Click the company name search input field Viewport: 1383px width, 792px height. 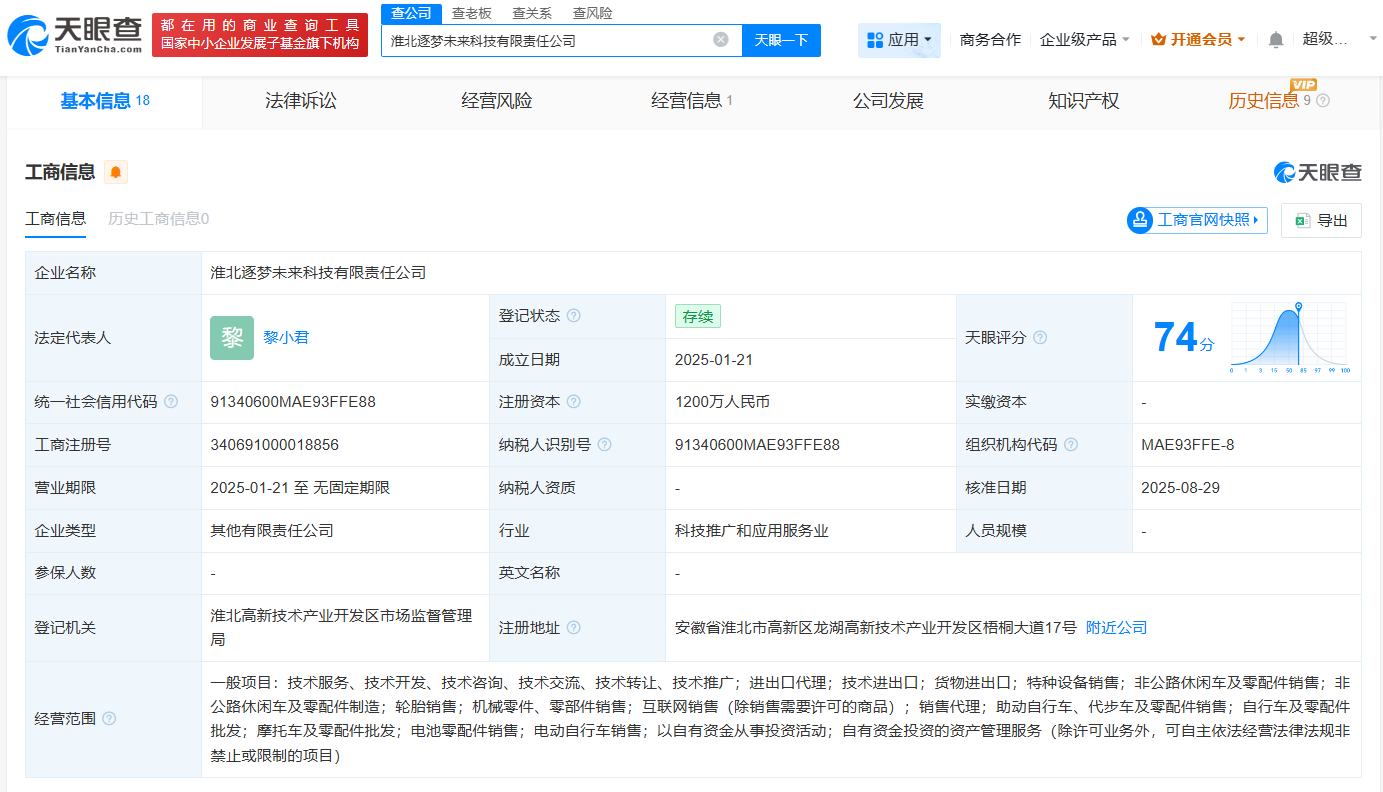[550, 40]
